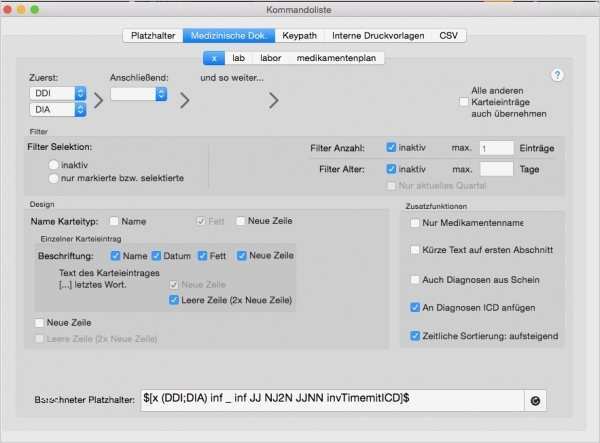
Task: Toggle the greyed Leere Zeile (2x Neue Zeile) checkbox
Action: (39, 339)
